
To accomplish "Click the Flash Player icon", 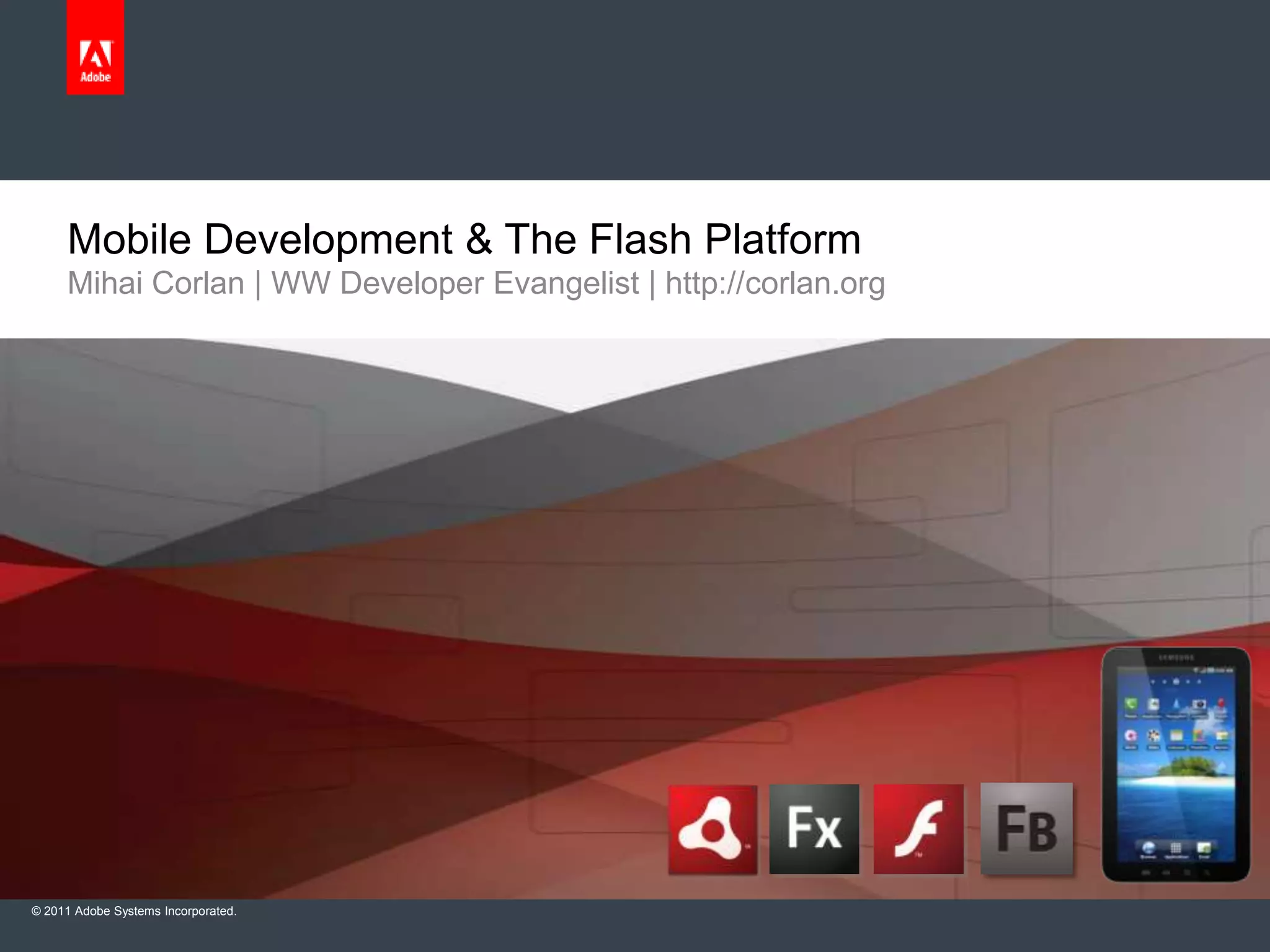I will (x=918, y=829).
